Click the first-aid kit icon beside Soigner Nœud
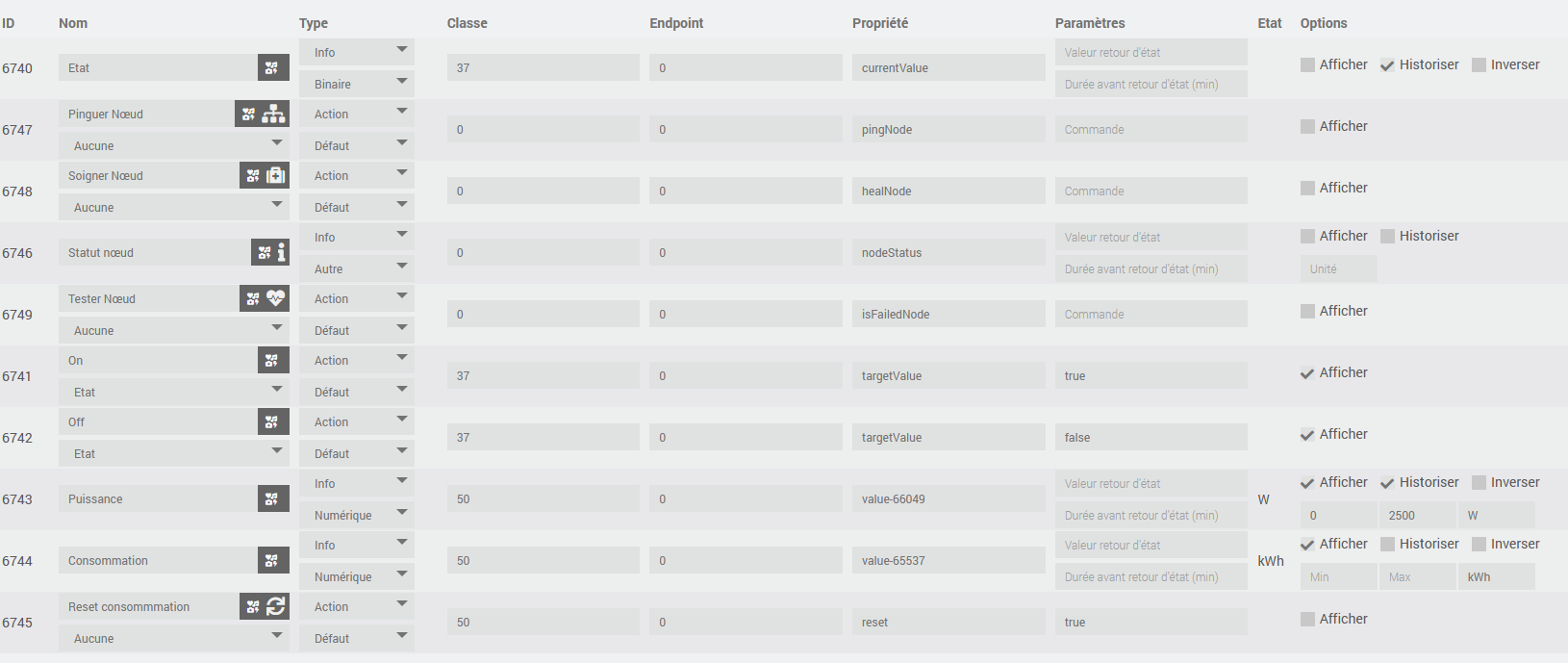1568x663 pixels. pyautogui.click(x=276, y=176)
